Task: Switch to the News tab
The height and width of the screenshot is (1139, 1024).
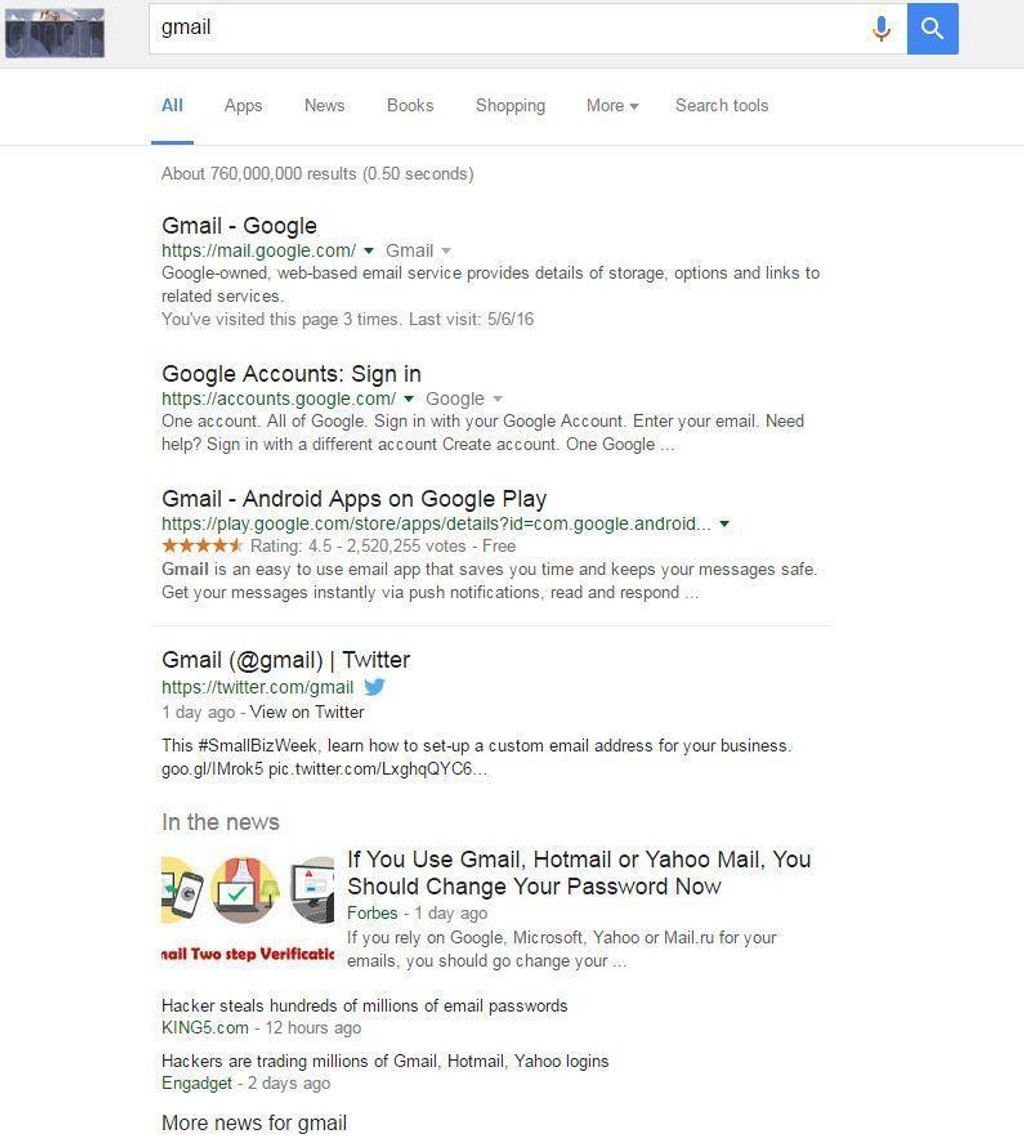Action: pos(324,105)
